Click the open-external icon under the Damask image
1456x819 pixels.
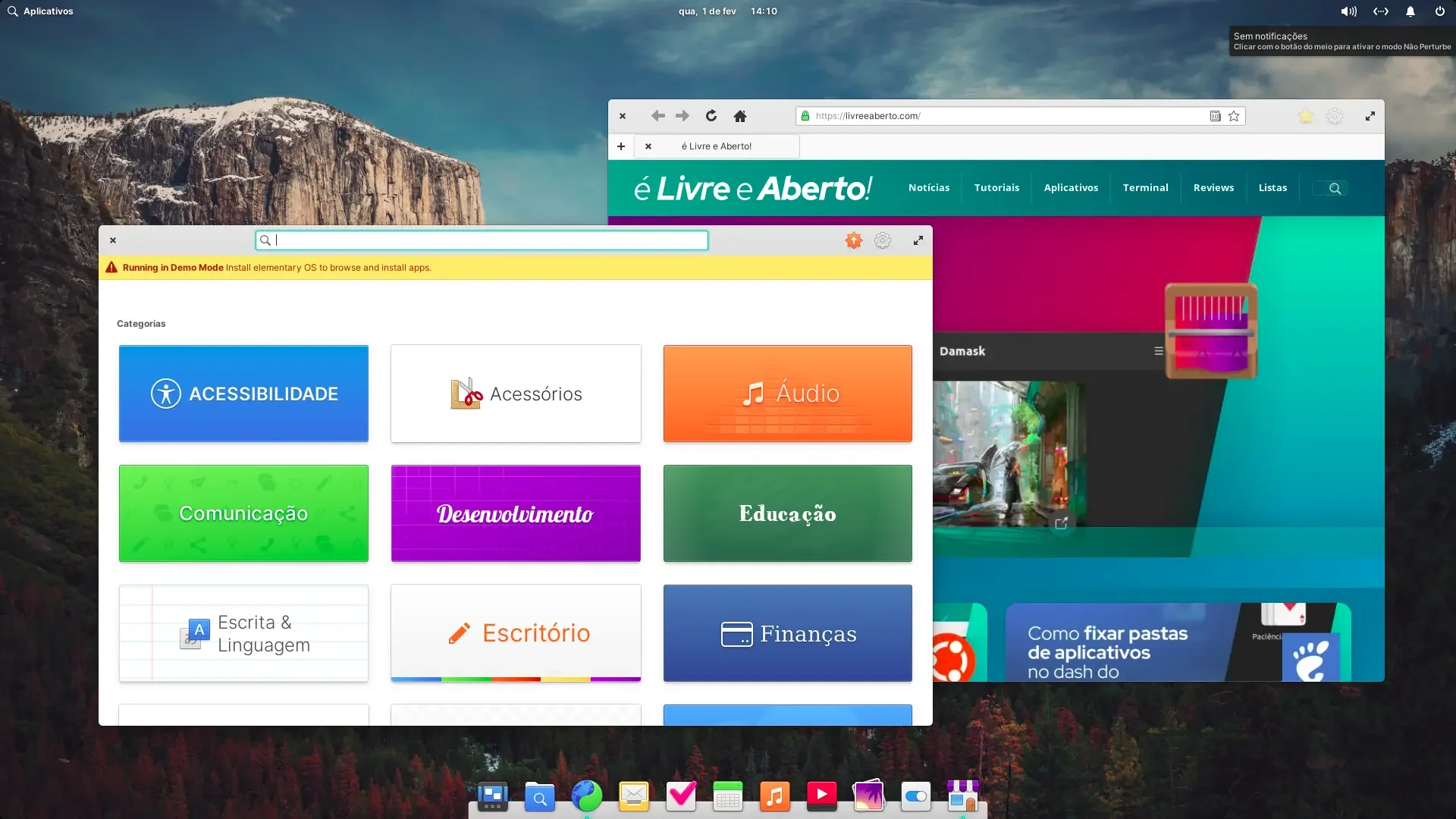[x=1061, y=523]
